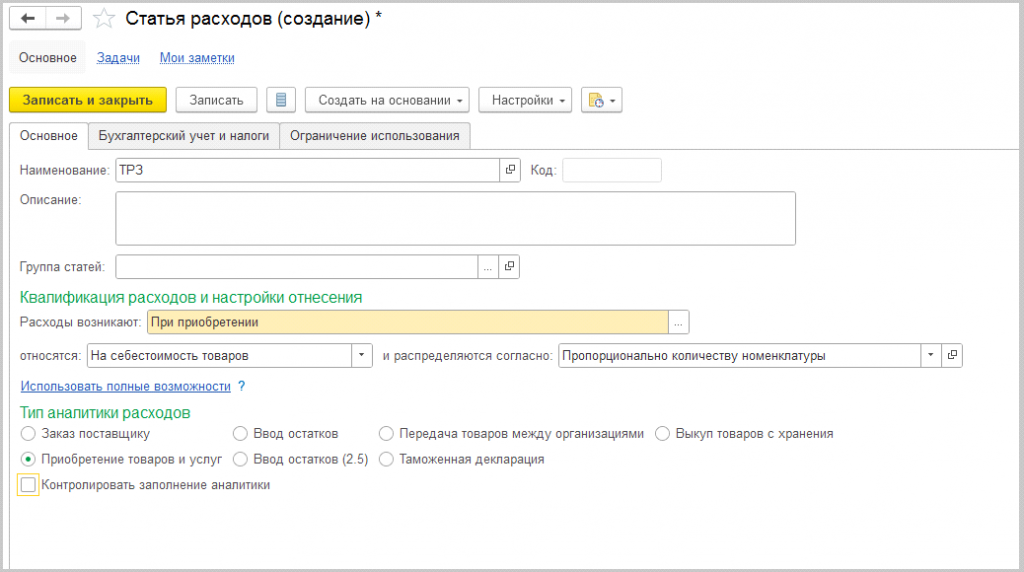Click the list report icon next to Записать
The image size is (1024, 572).
pos(281,100)
